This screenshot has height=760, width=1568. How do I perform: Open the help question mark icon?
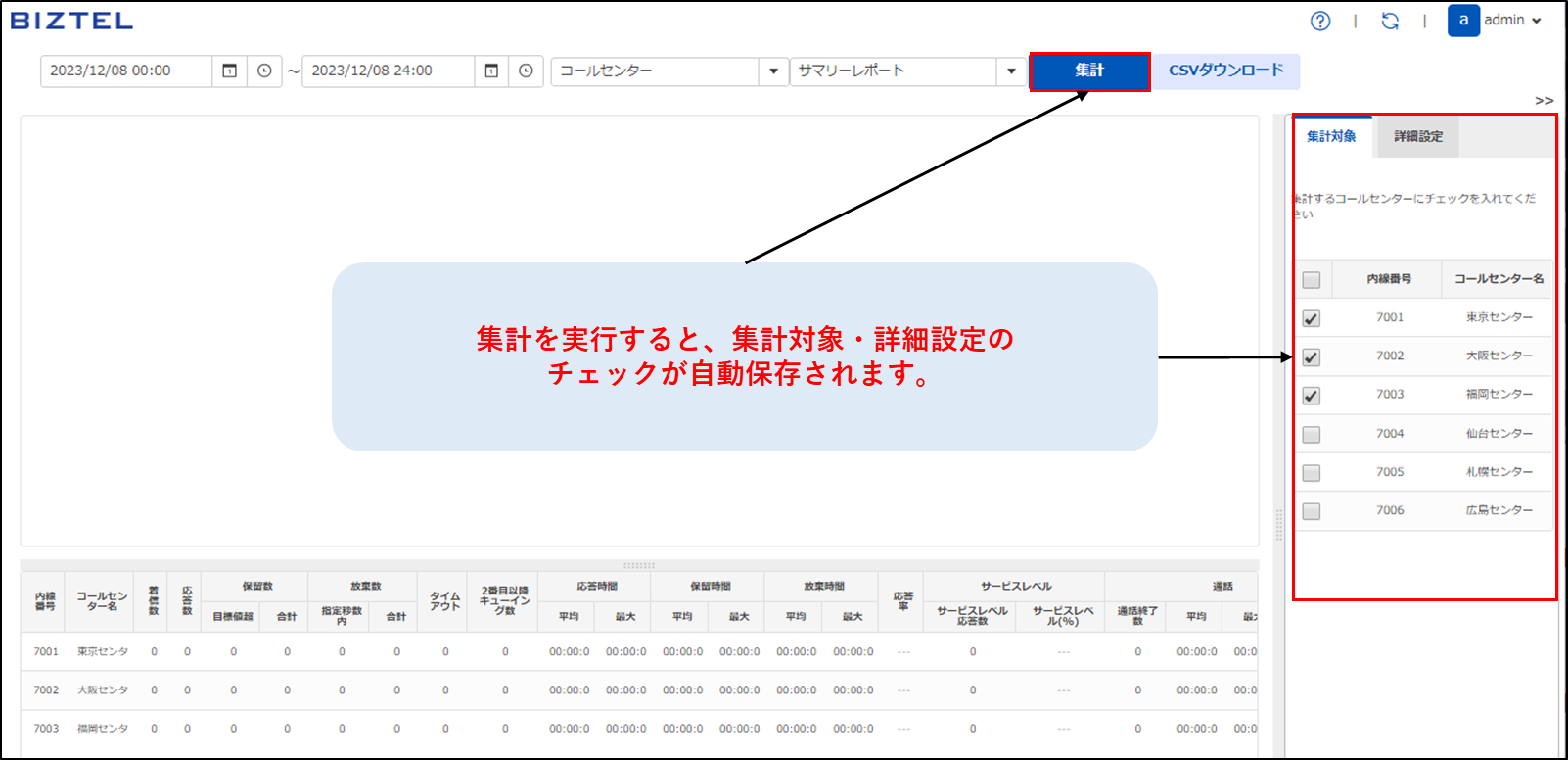pos(1320,21)
